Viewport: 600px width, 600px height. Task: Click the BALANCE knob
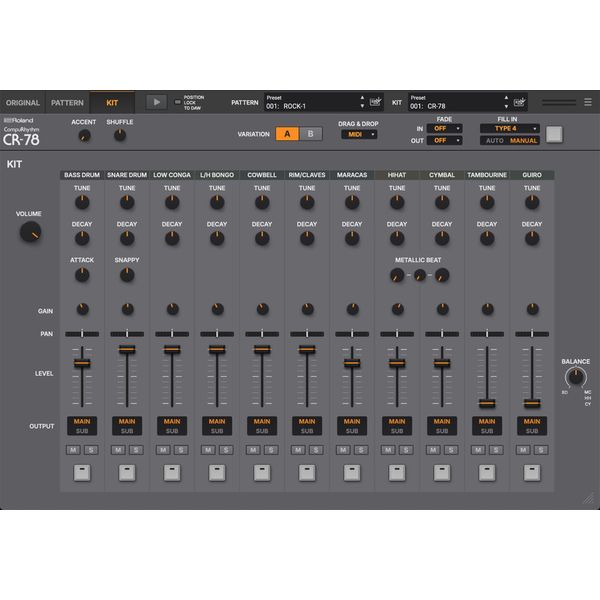576,377
